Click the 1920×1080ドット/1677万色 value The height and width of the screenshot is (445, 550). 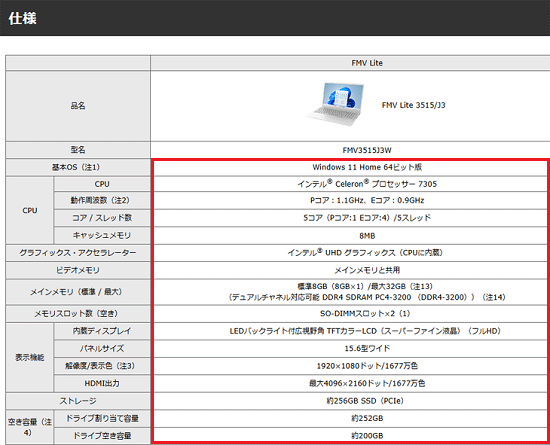click(367, 366)
